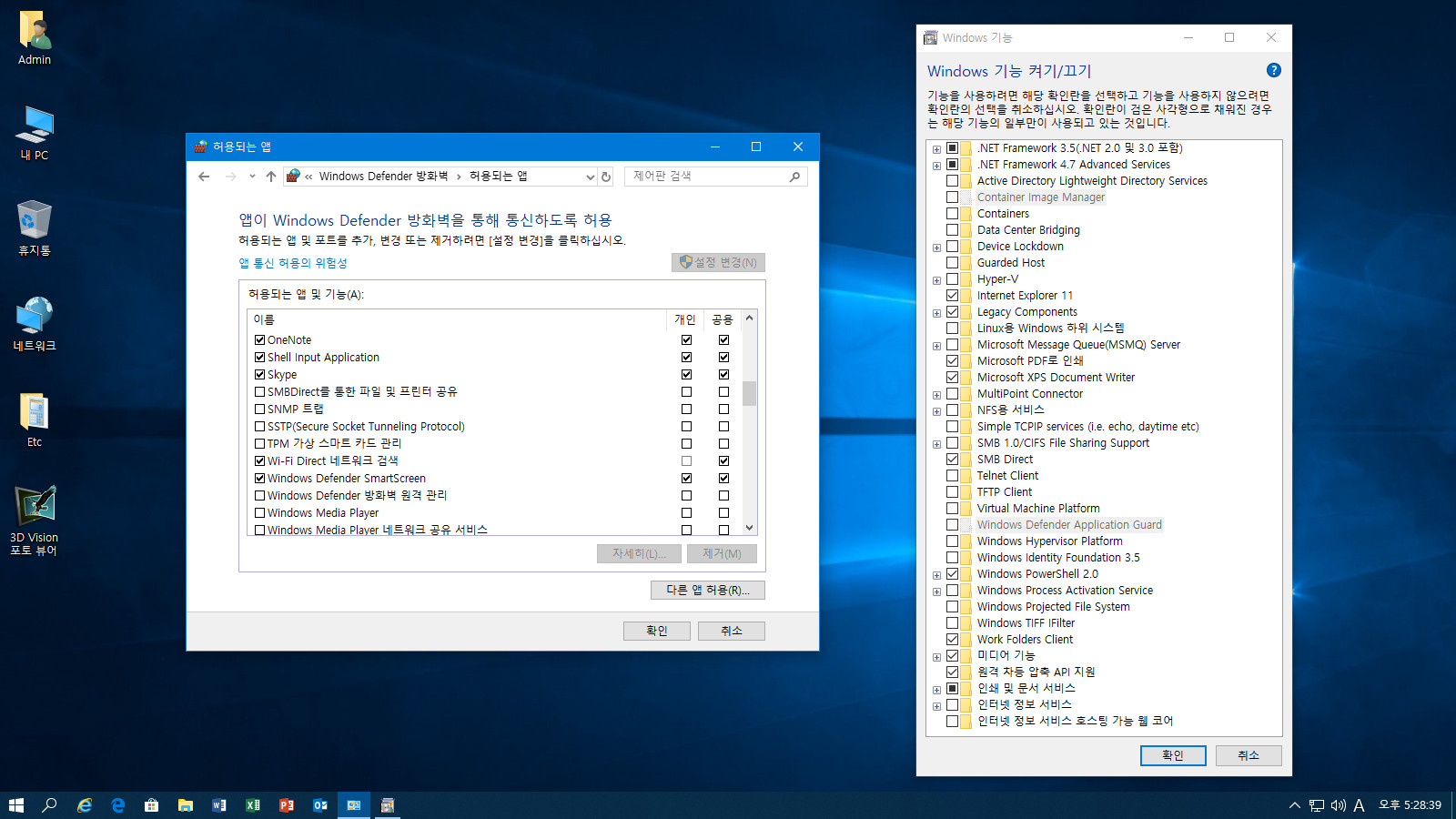
Task: Open the volume icon in system tray
Action: [x=1338, y=805]
